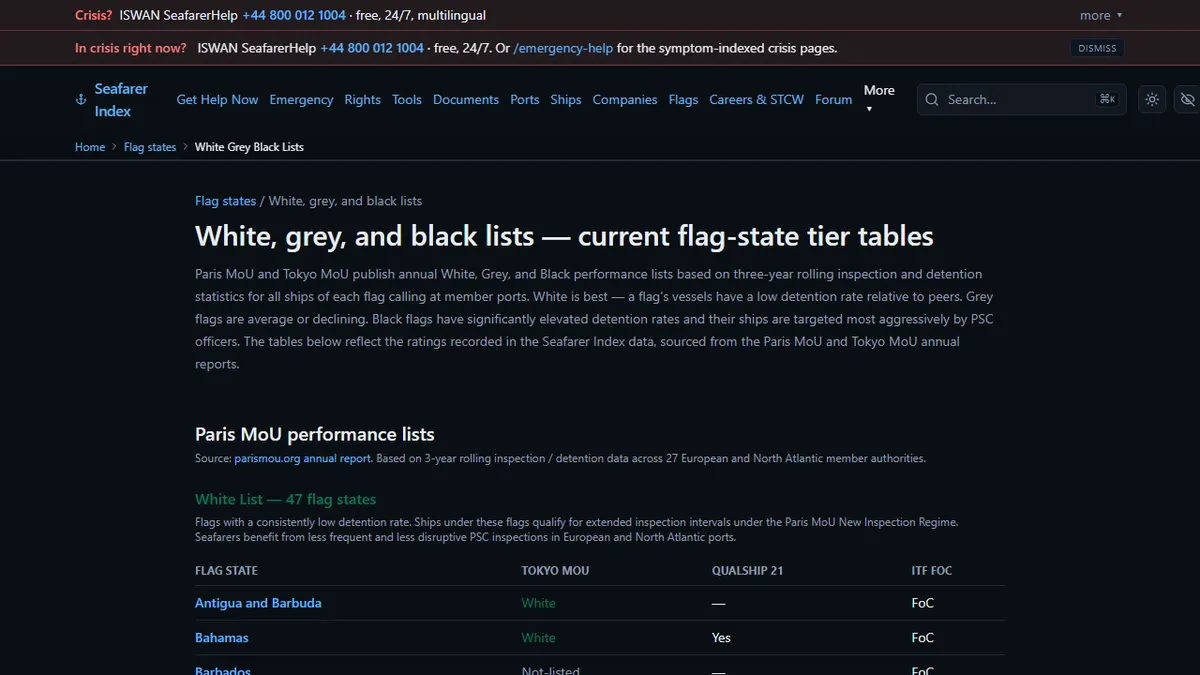Open the Antigua and Barbuda flag page
1200x675 pixels.
click(258, 603)
